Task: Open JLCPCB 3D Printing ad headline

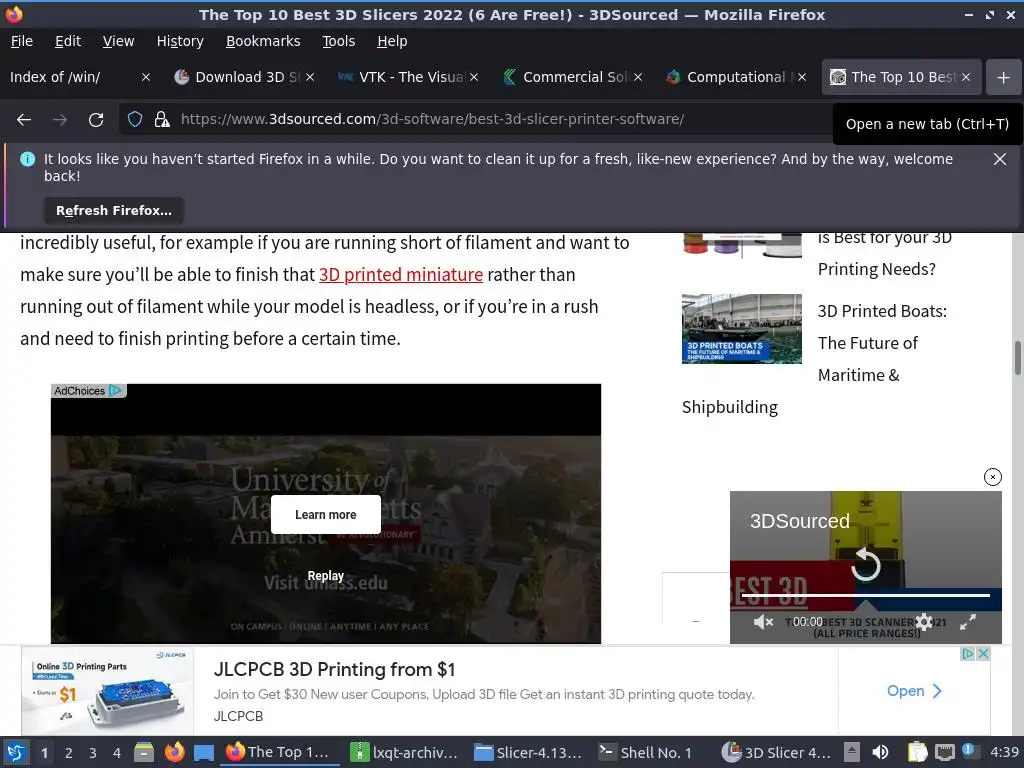Action: point(334,670)
